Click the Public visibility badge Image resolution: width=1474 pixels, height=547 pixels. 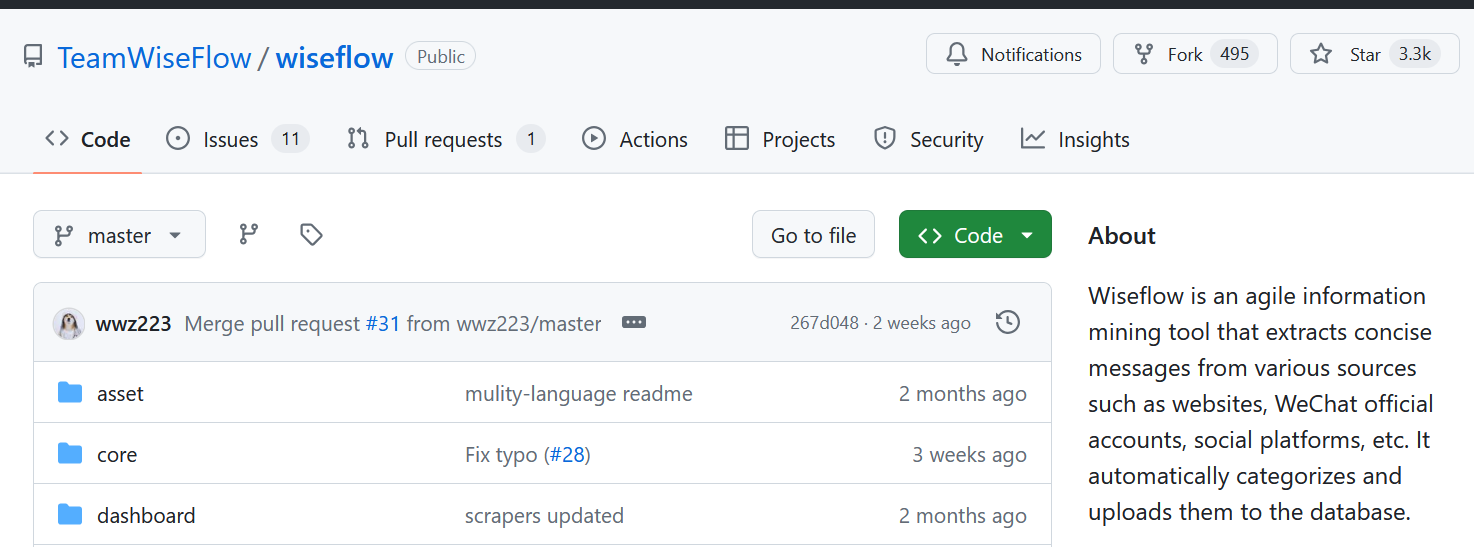pos(440,56)
